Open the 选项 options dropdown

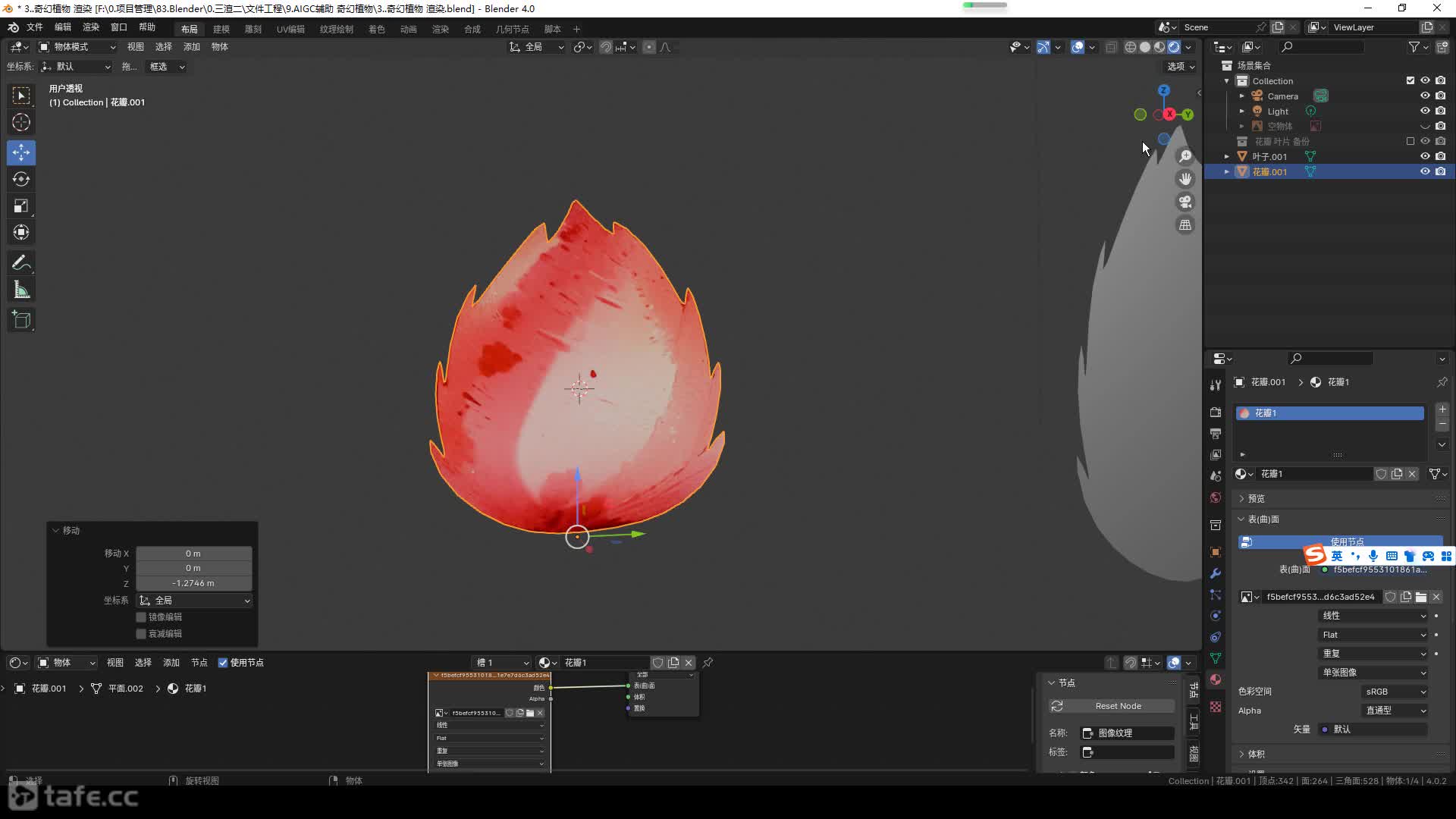click(x=1180, y=67)
